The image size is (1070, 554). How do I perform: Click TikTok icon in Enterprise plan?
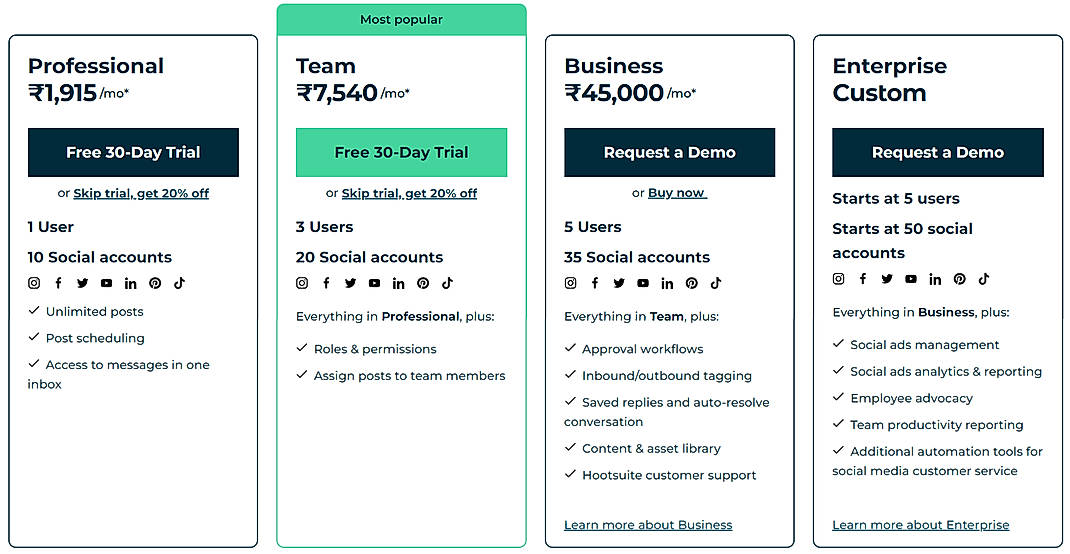point(984,279)
